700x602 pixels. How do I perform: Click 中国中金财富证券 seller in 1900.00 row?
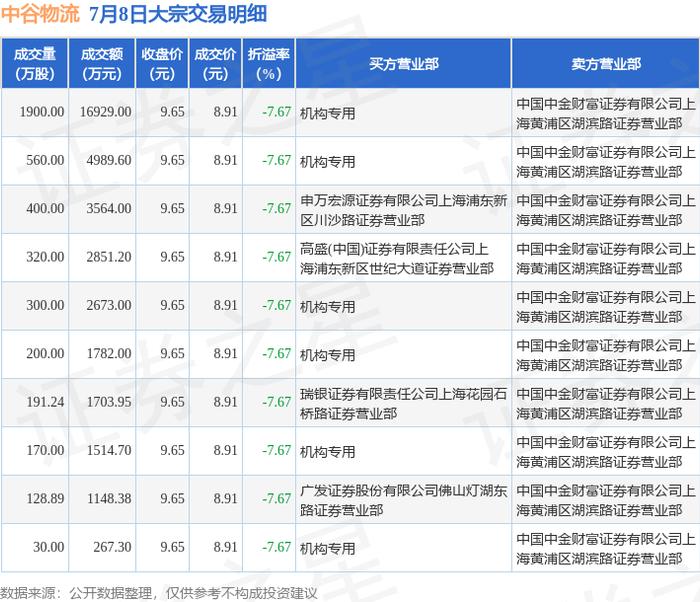point(606,113)
